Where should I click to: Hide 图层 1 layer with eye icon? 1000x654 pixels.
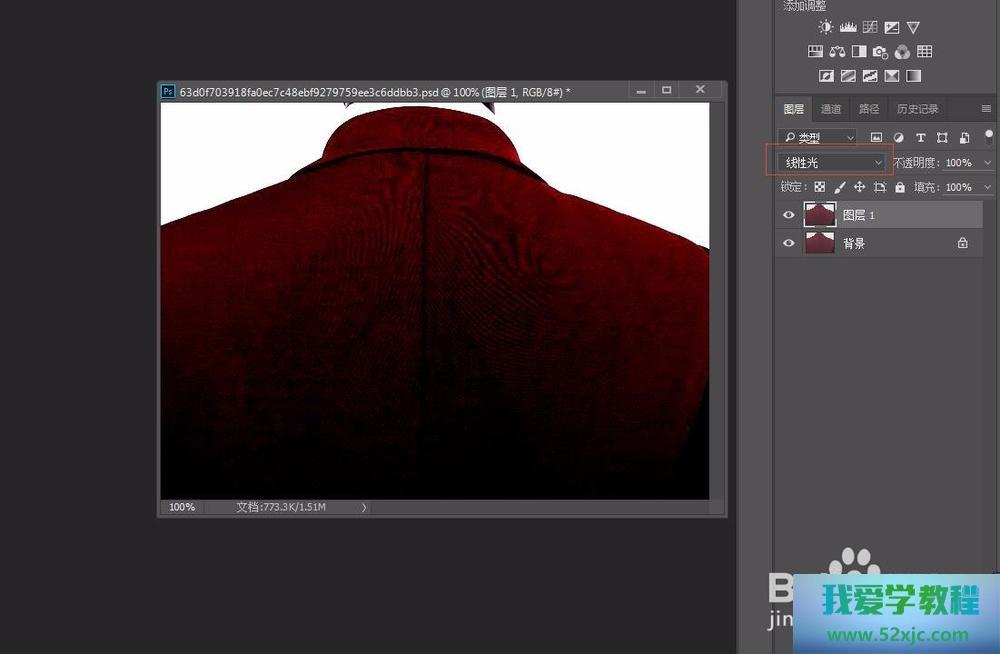pyautogui.click(x=789, y=215)
